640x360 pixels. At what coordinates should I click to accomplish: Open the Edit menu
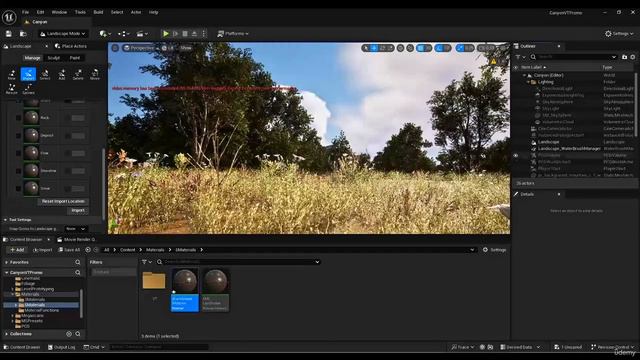[x=40, y=12]
